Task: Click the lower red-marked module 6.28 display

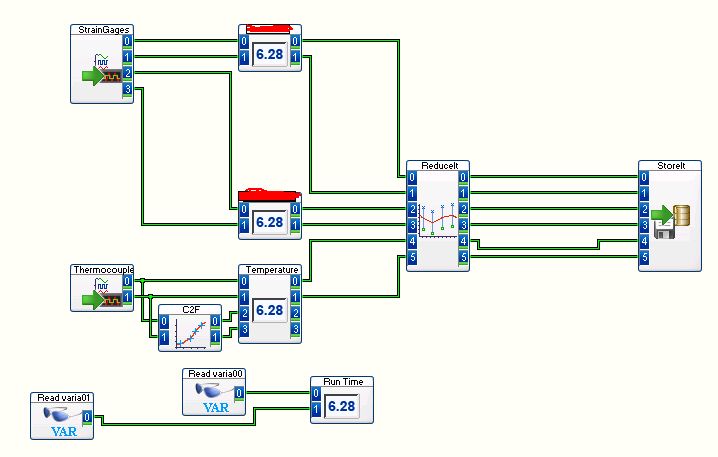Action: point(269,223)
